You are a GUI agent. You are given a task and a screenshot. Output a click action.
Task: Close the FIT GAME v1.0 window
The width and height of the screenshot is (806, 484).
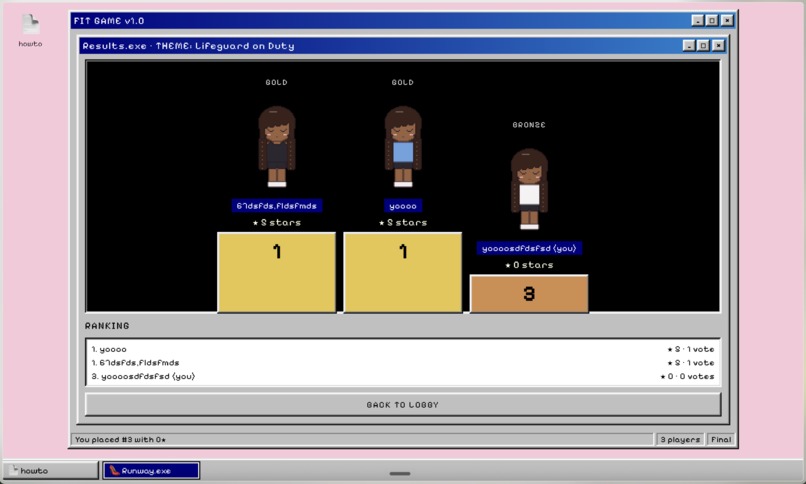click(727, 21)
